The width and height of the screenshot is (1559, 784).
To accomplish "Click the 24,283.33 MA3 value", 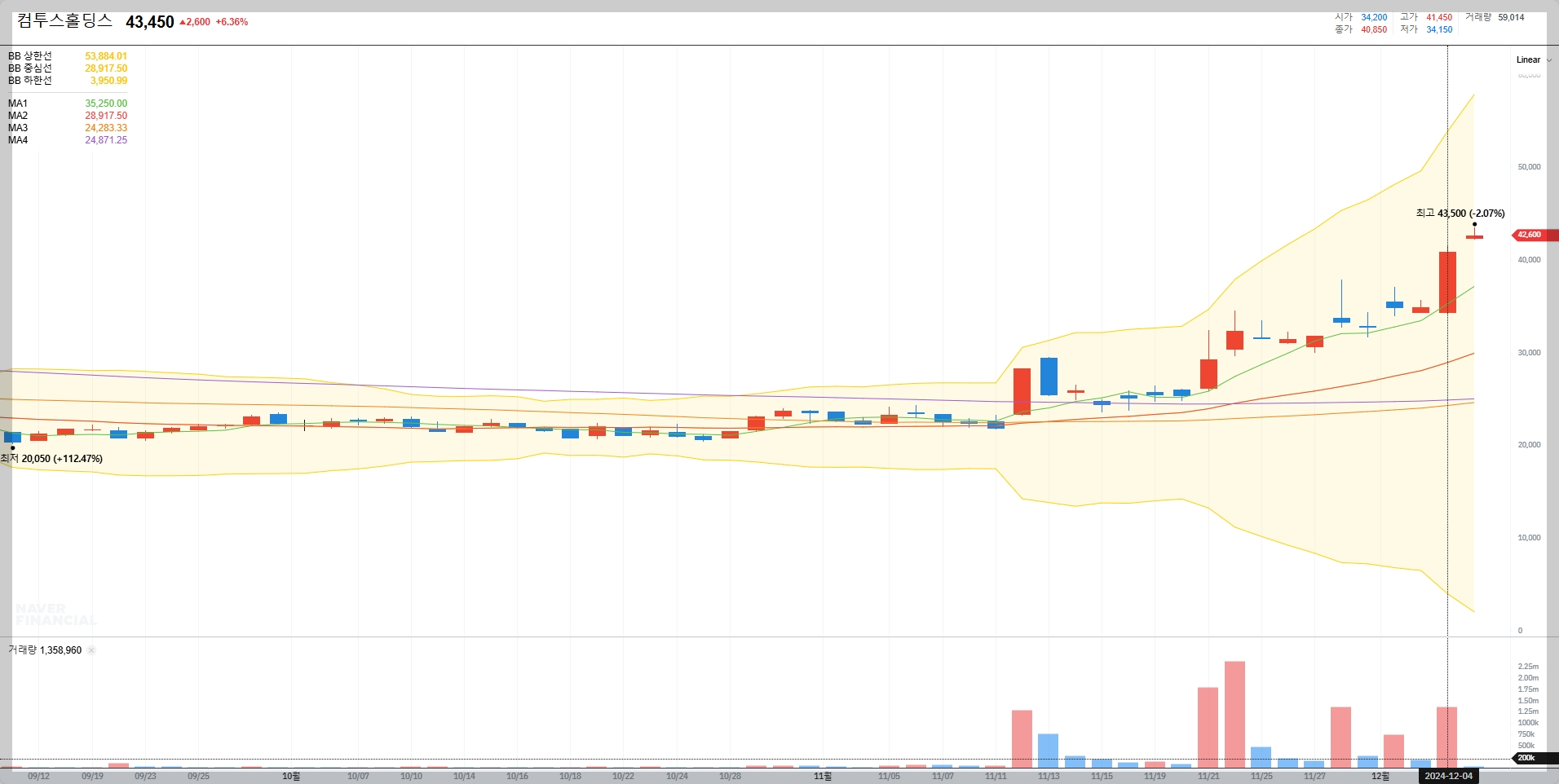I will pos(106,128).
